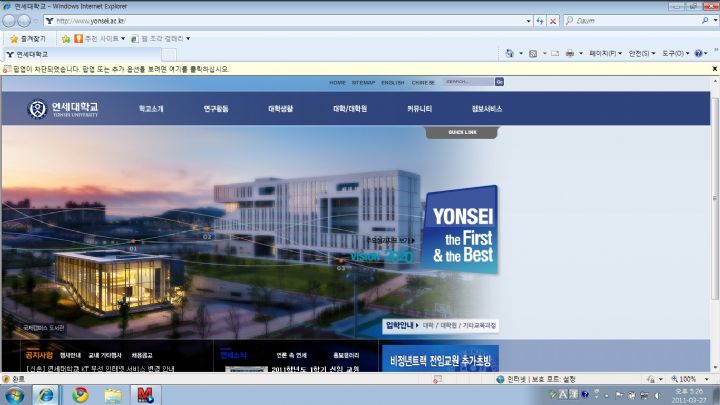This screenshot has width=720, height=405.
Task: Click Internet Explorer icon in taskbar
Action: pos(45,395)
